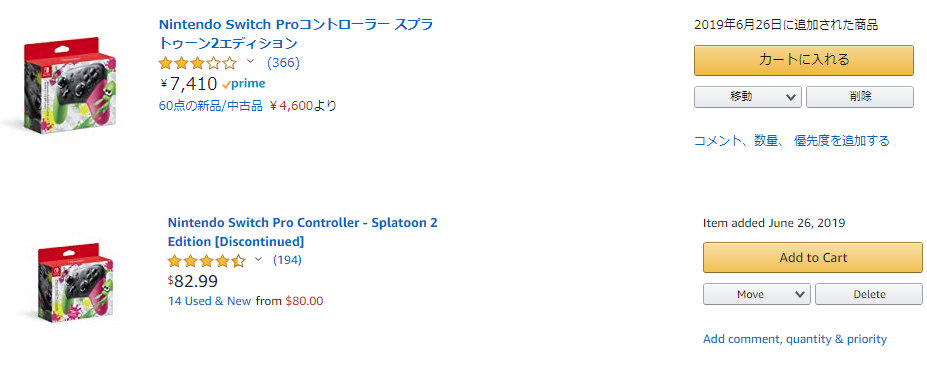This screenshot has height=365, width=927.
Task: Click the 削除 button
Action: (860, 96)
